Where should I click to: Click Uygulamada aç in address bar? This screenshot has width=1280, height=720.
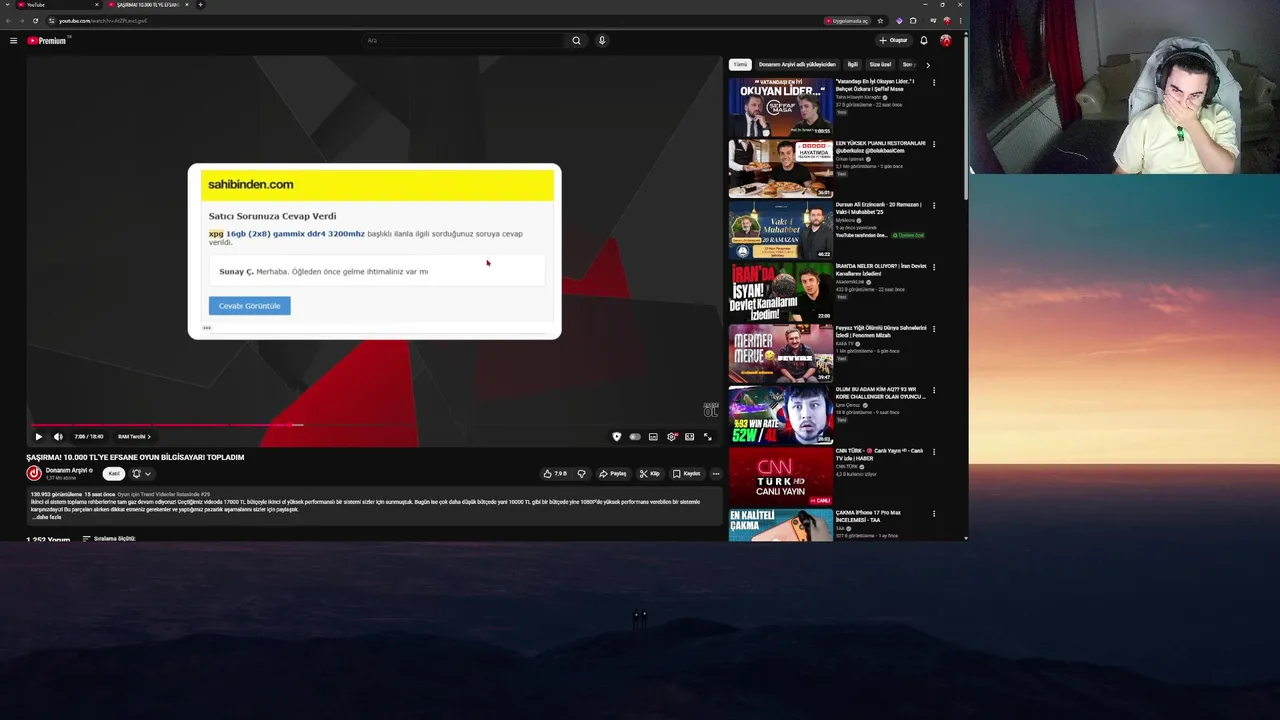(x=846, y=21)
